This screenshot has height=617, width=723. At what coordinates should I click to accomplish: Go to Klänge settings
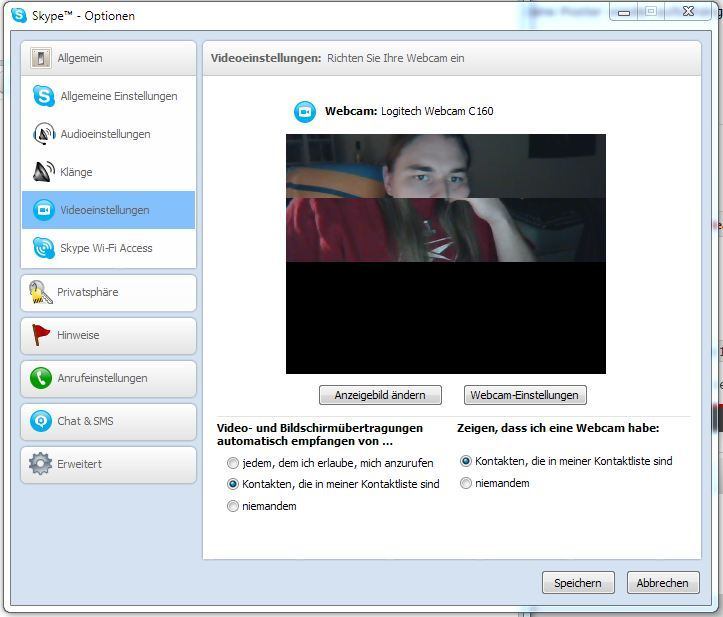coord(108,172)
